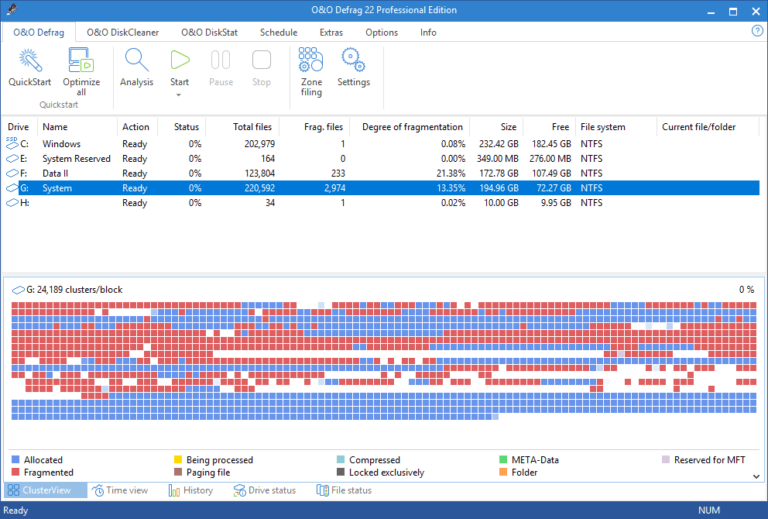
Task: Click the drive icon beside G: clusters/block
Action: (x=18, y=290)
